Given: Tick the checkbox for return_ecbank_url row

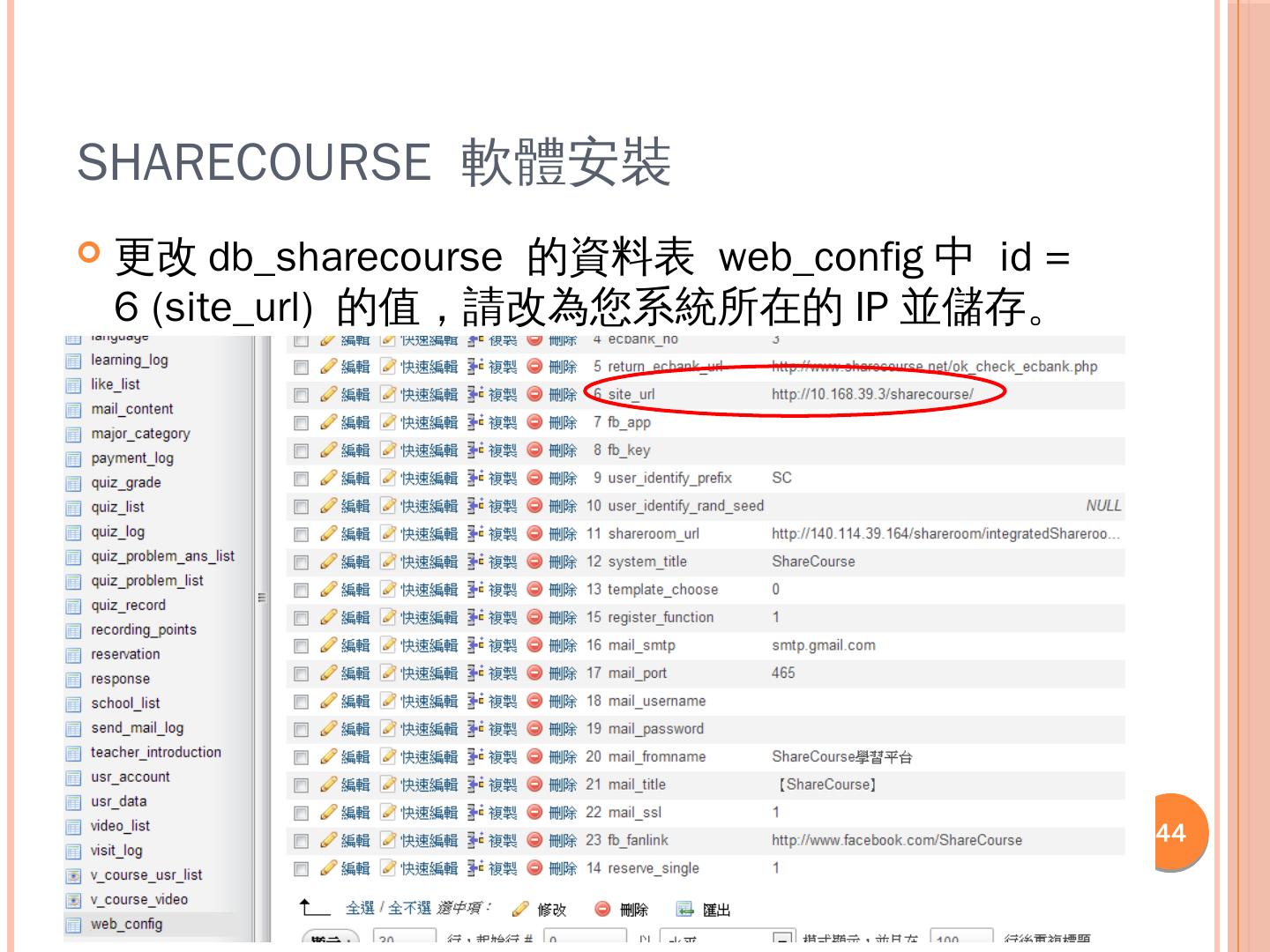Looking at the screenshot, I should [302, 368].
